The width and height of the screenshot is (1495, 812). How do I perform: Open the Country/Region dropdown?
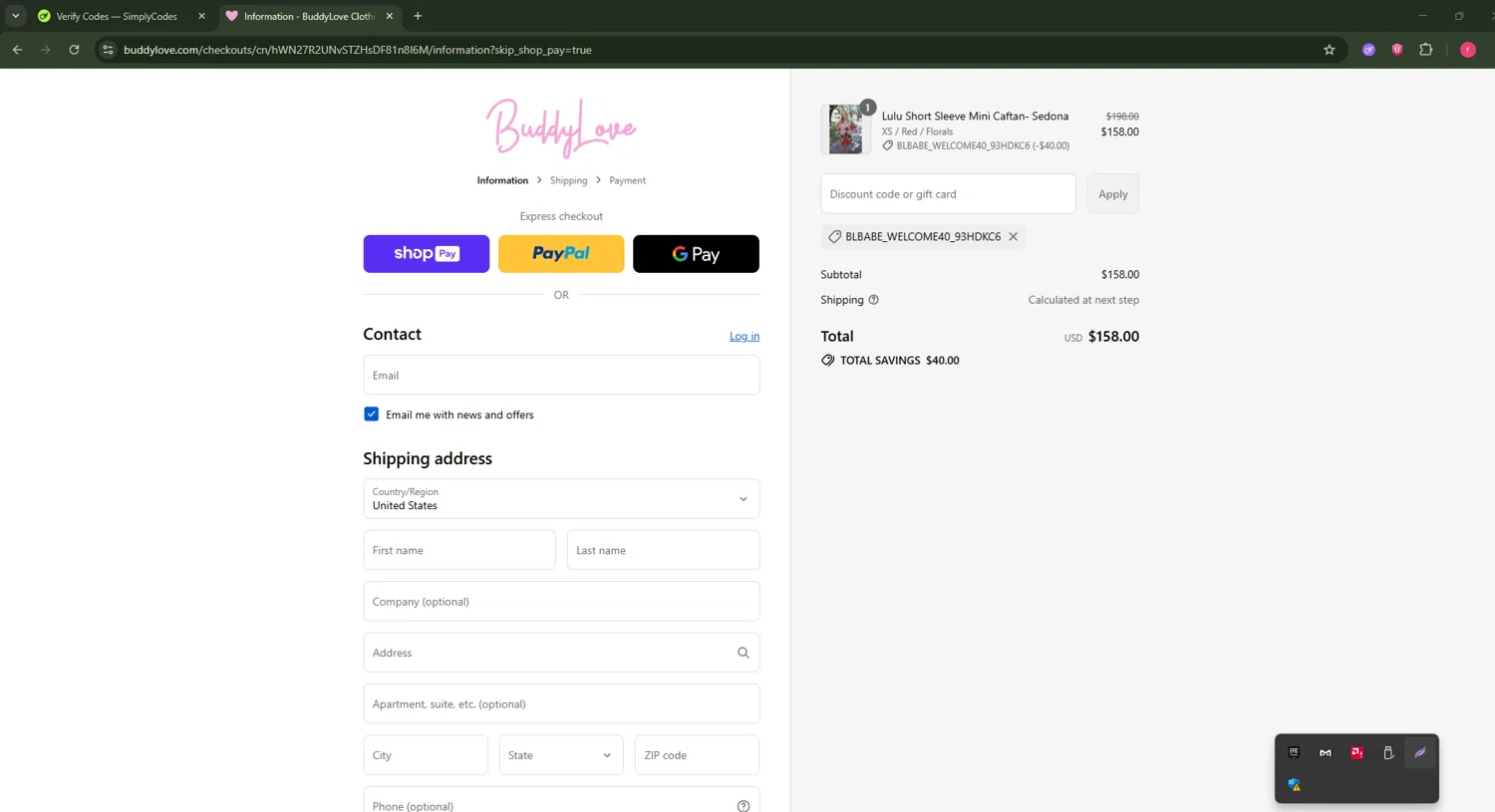click(561, 499)
